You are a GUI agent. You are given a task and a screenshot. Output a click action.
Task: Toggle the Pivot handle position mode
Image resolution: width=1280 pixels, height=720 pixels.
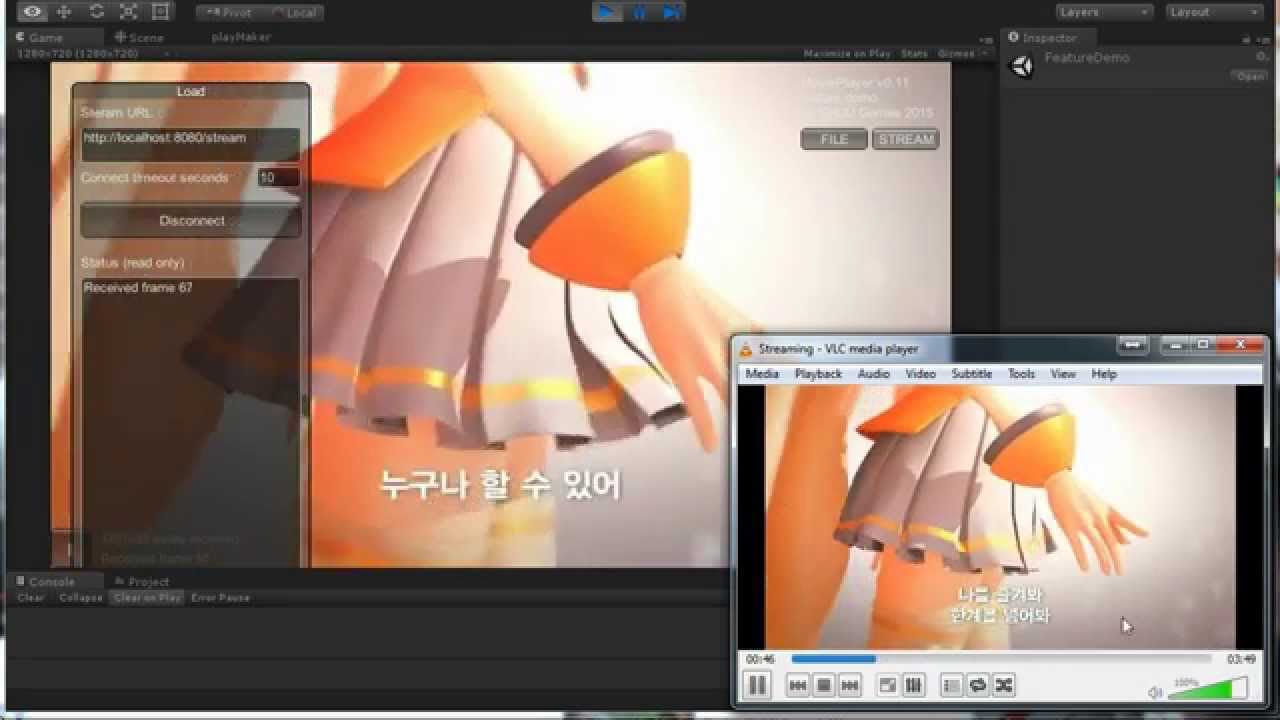click(x=228, y=12)
